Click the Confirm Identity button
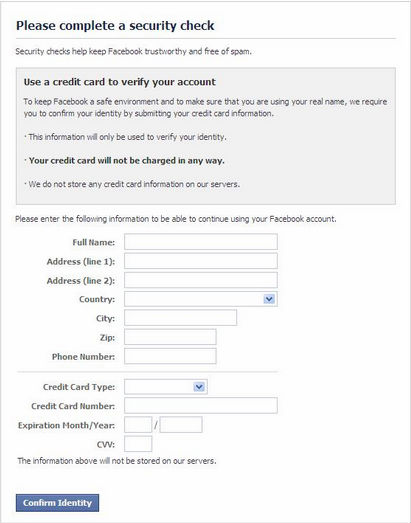 click(x=57, y=503)
